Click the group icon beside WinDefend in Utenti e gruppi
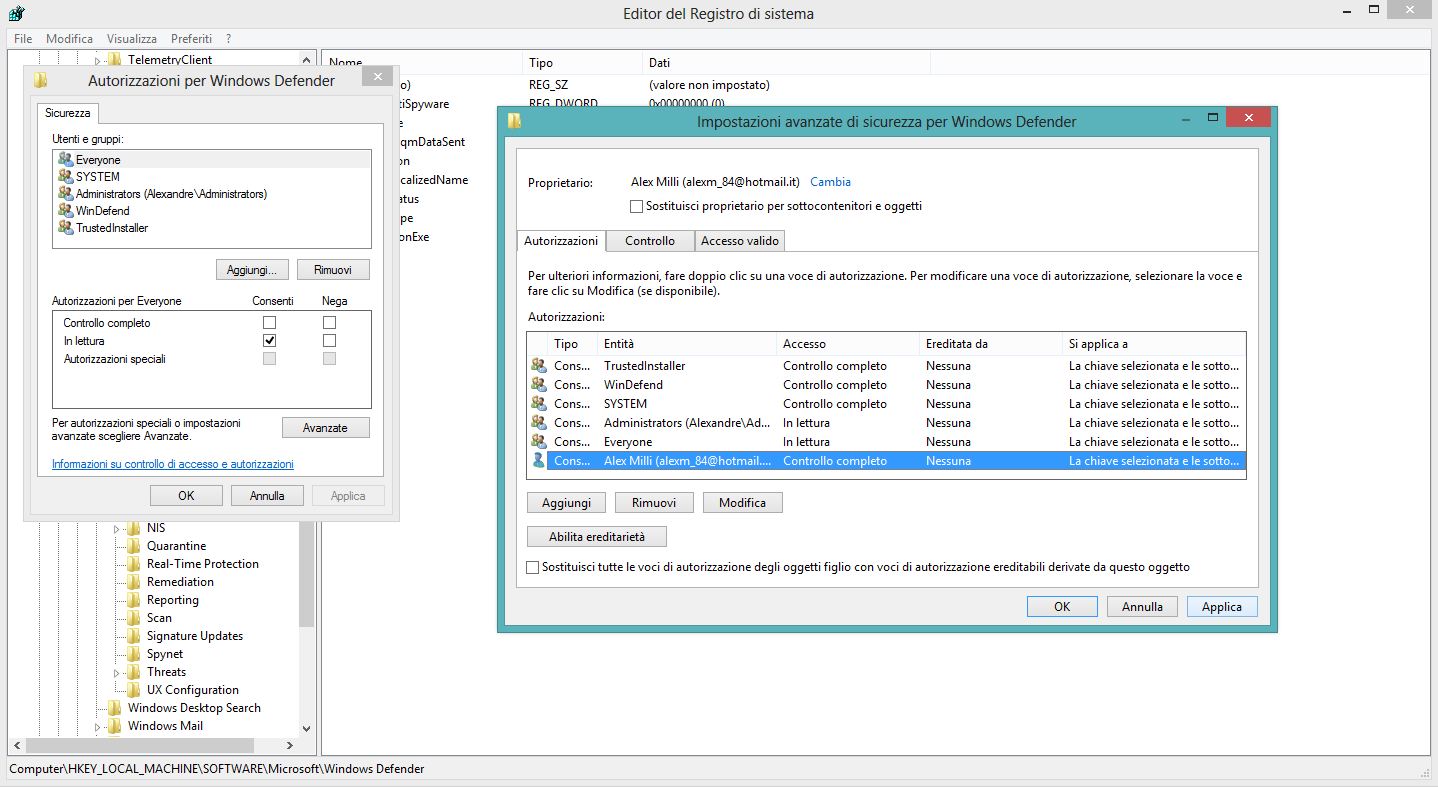This screenshot has width=1438, height=787. (66, 211)
